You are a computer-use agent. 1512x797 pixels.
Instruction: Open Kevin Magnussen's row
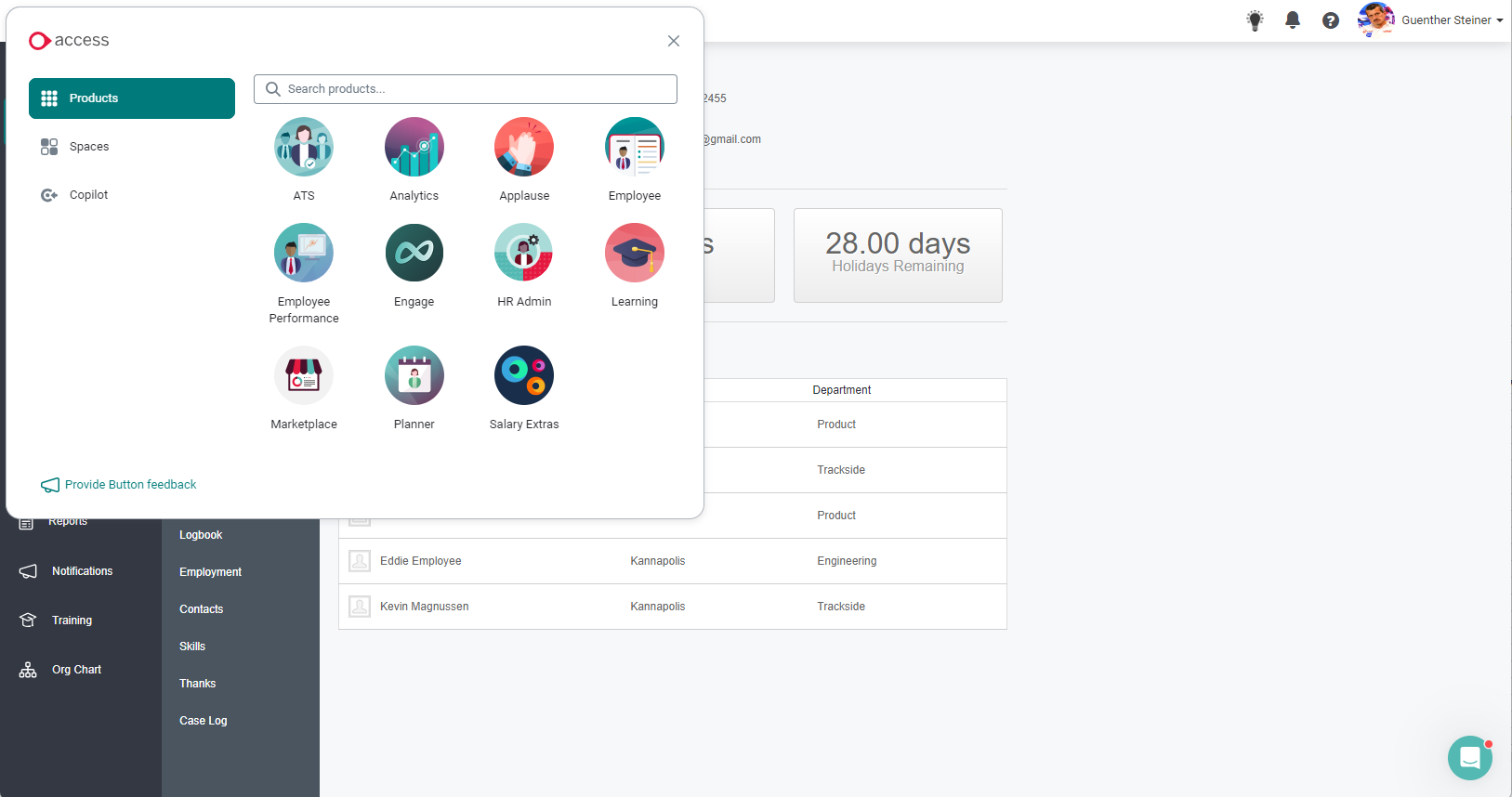tap(673, 607)
